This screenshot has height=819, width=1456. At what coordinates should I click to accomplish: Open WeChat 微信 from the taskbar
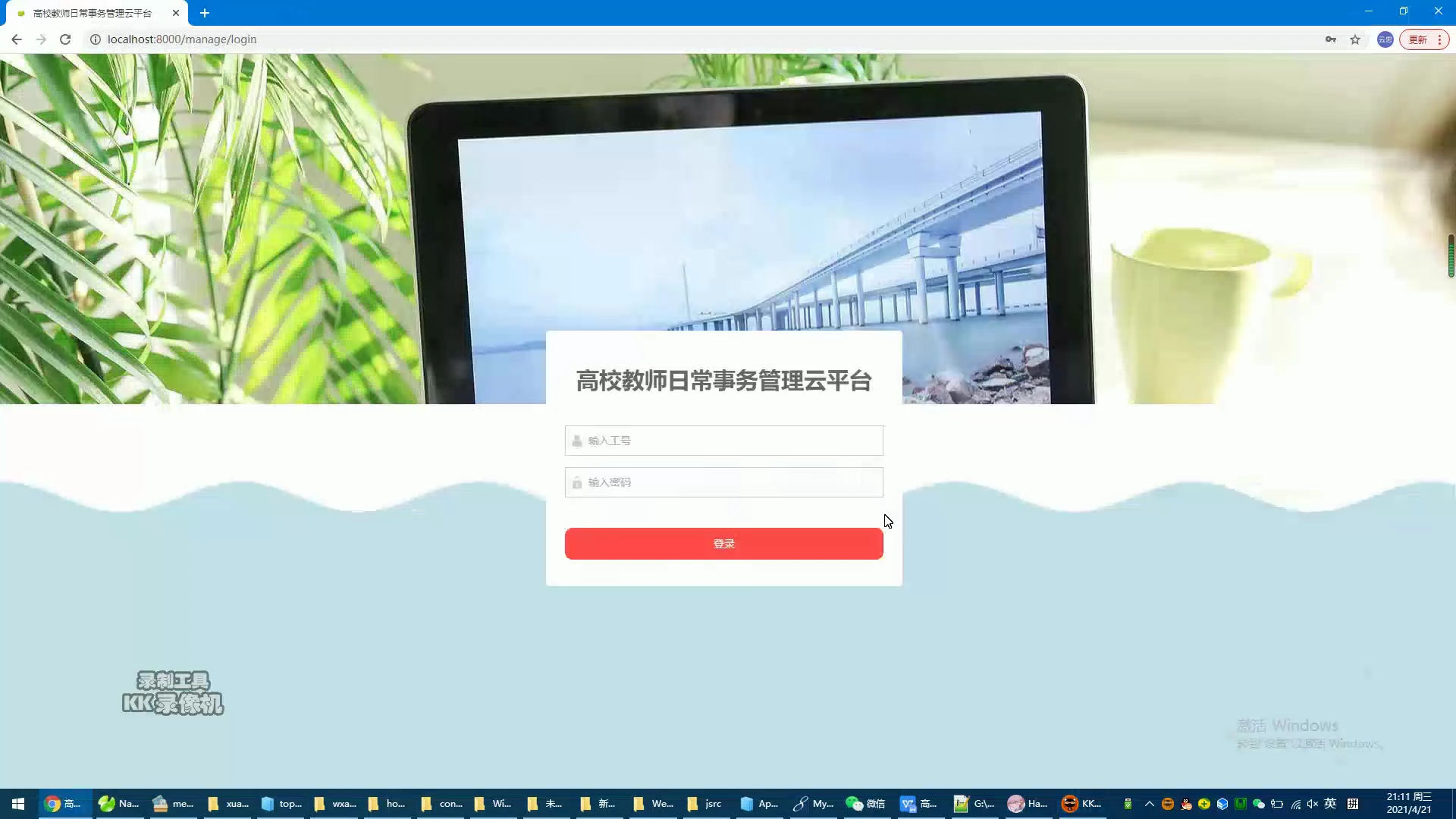click(x=865, y=804)
